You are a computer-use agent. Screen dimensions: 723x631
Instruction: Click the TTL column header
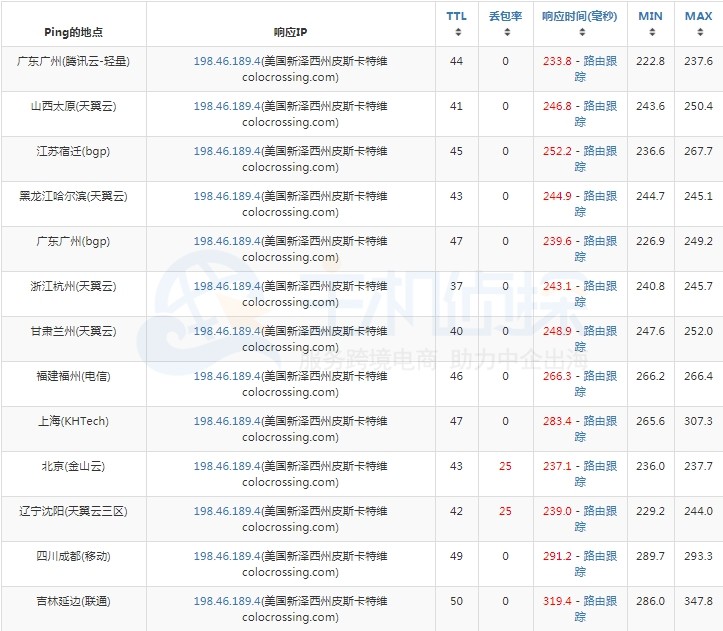pos(456,16)
